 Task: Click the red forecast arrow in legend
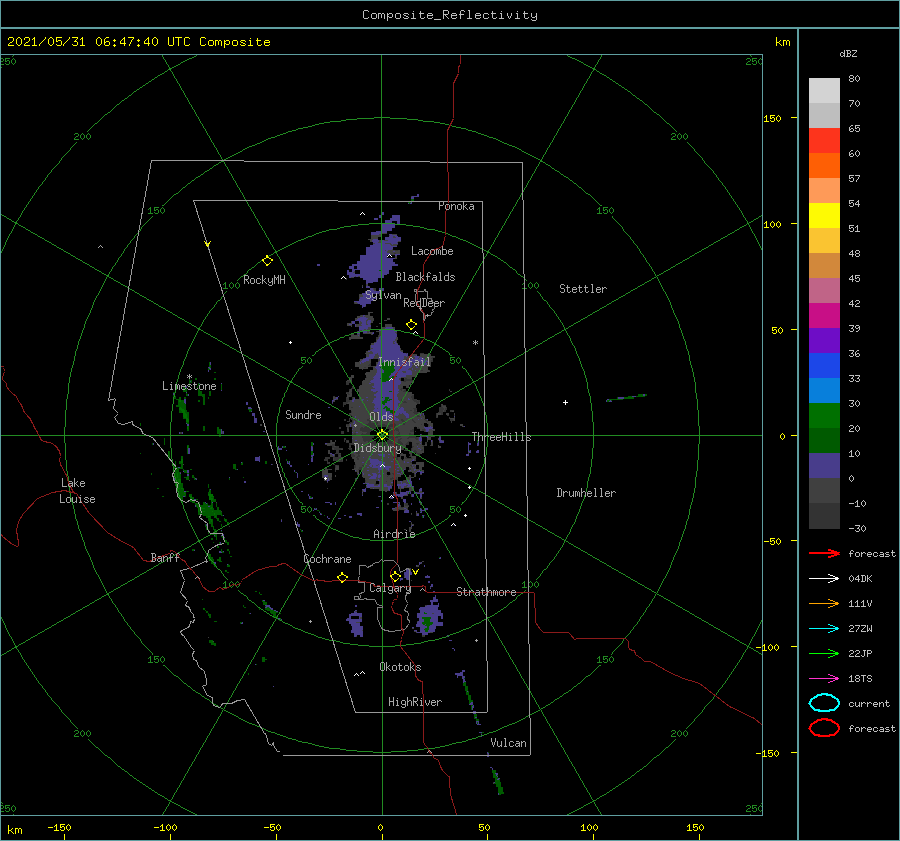(x=824, y=553)
